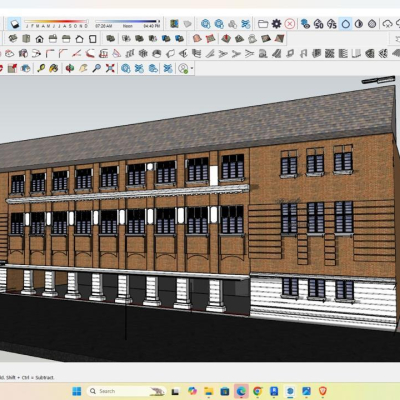Adjust the shadow date month slider

[57, 22]
